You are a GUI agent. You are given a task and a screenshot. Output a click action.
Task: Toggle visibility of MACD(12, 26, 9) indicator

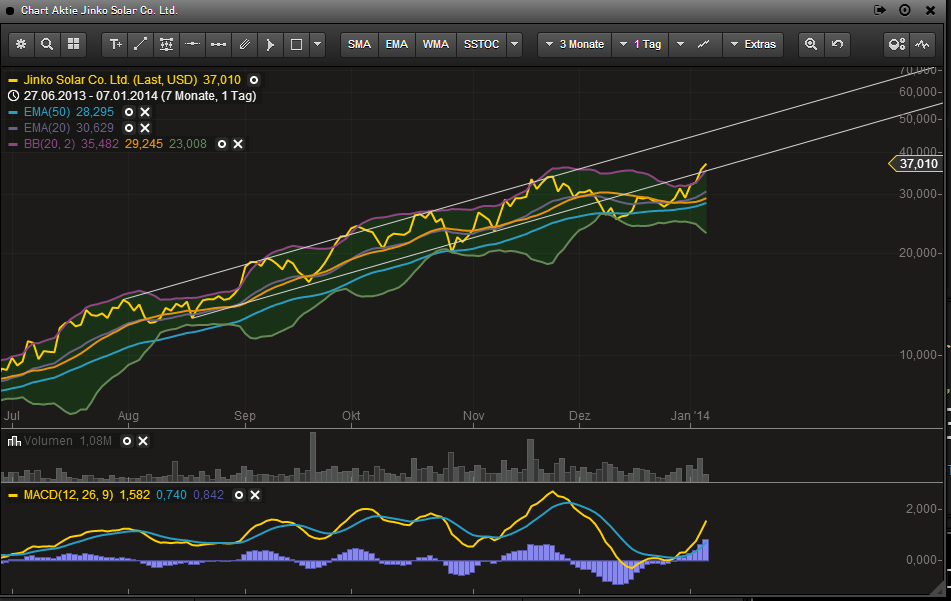(238, 494)
